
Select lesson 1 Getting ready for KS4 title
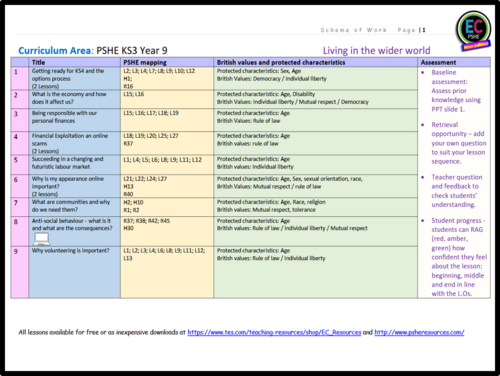click(68, 79)
